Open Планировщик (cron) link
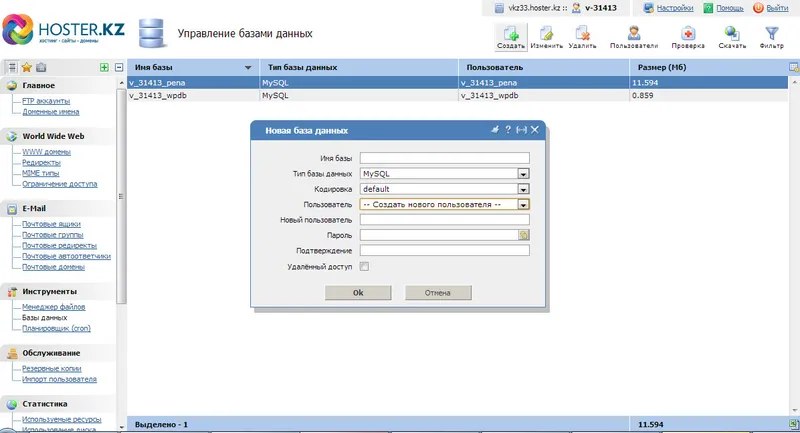Screen dimensions: 800x433 tap(56, 328)
